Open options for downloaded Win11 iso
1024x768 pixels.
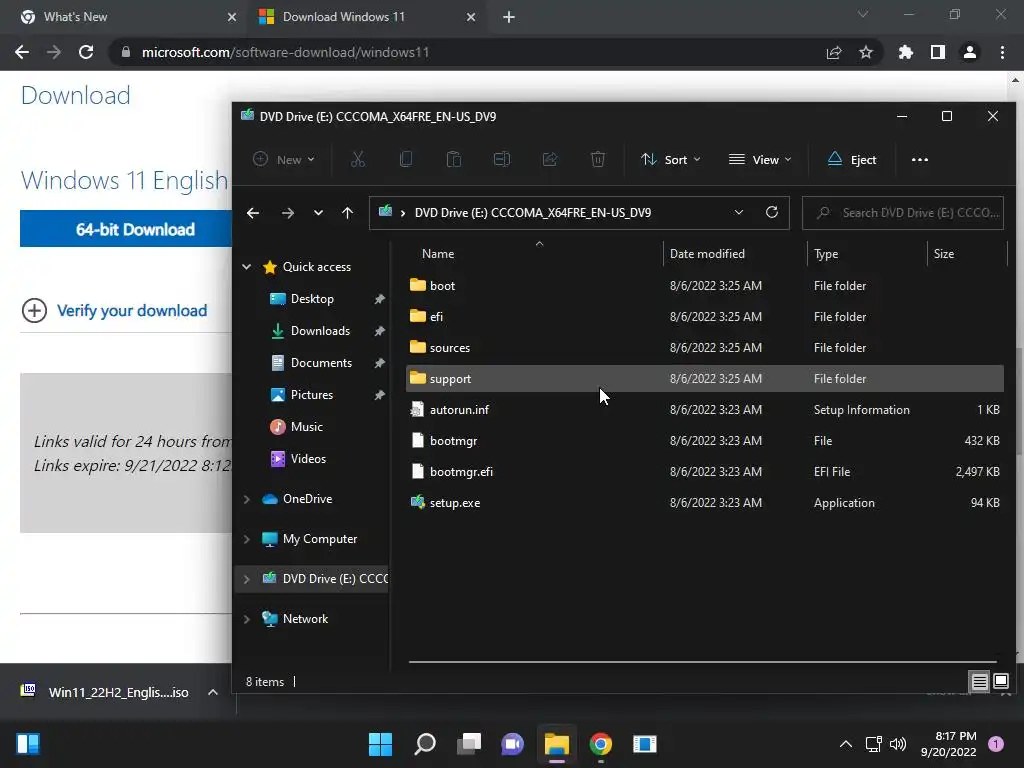point(212,692)
